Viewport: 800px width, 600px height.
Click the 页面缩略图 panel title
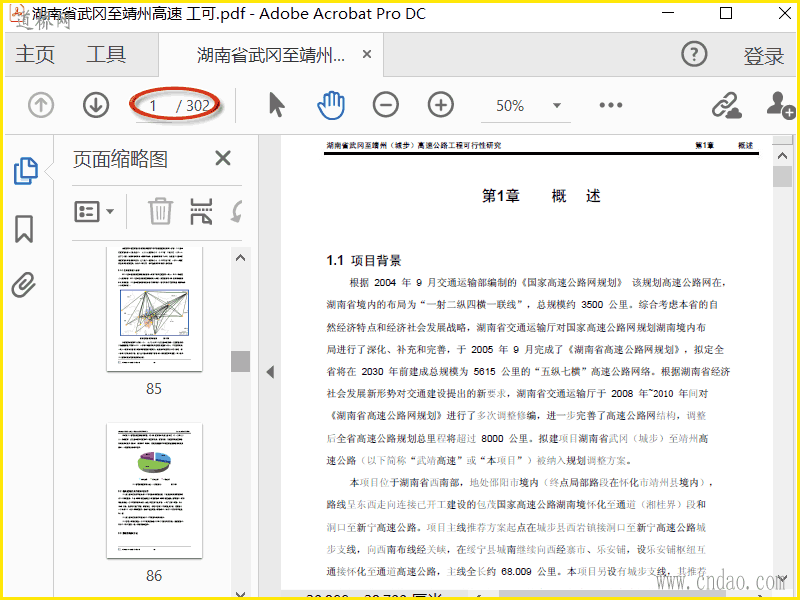pos(120,159)
